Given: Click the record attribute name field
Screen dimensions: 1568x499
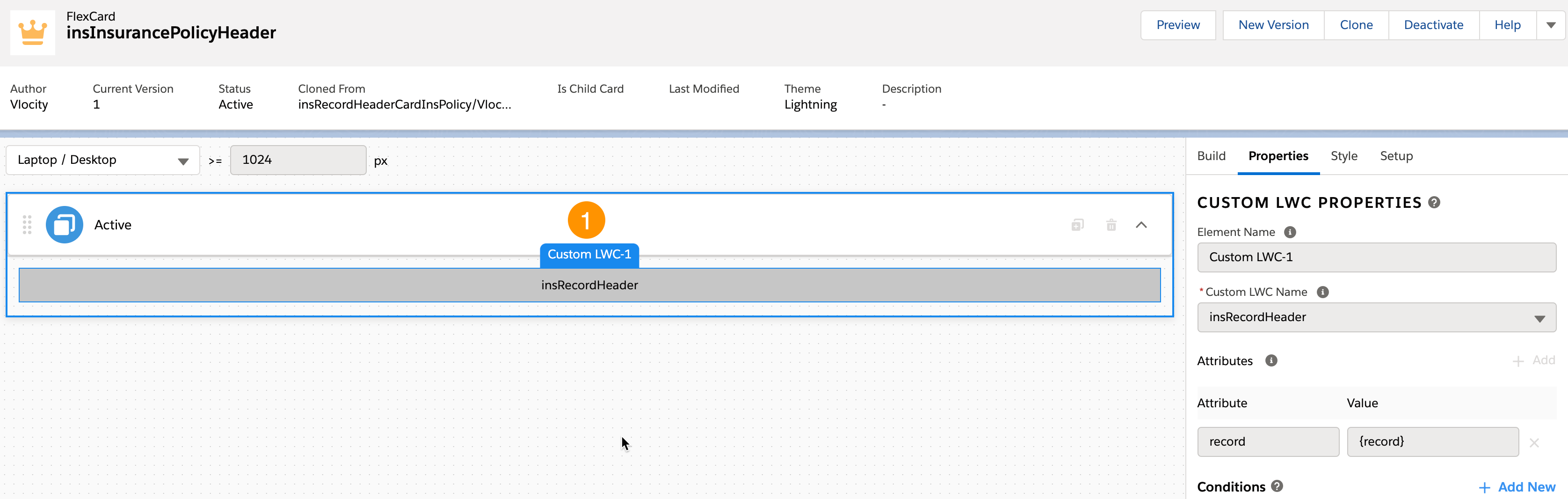Looking at the screenshot, I should [1268, 442].
